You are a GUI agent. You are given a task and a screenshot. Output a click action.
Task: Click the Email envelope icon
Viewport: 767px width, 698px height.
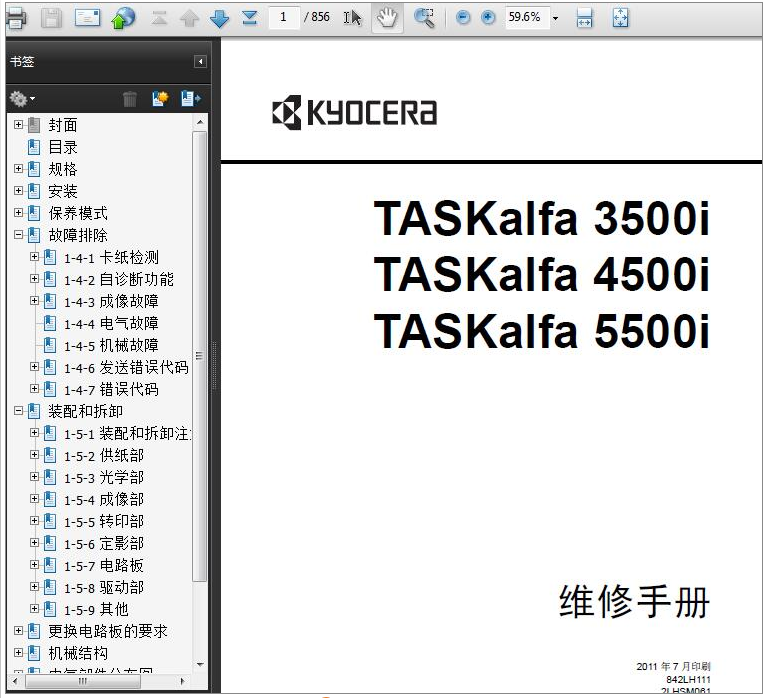(x=88, y=18)
